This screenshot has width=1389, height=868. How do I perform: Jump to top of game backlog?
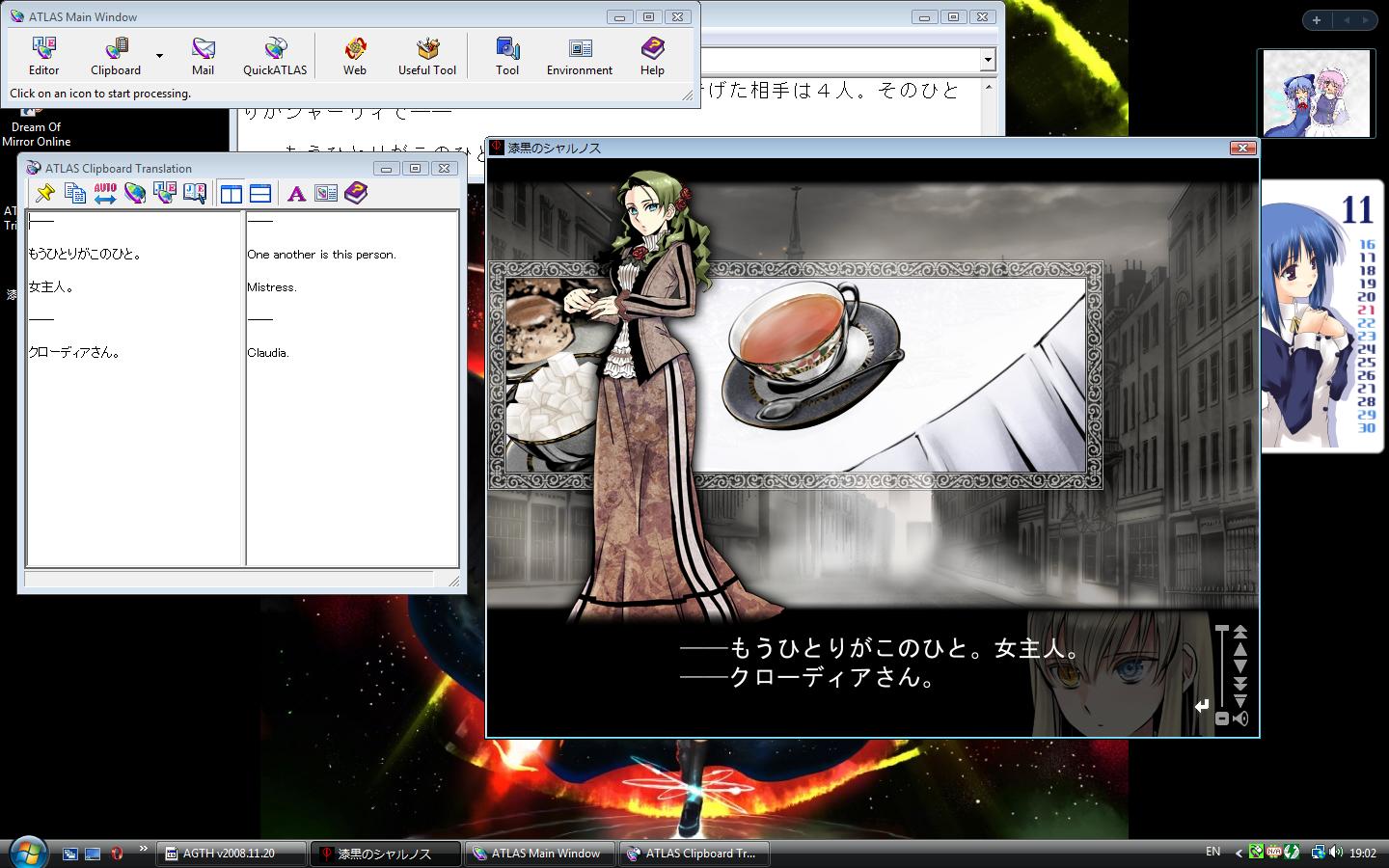(x=1240, y=632)
